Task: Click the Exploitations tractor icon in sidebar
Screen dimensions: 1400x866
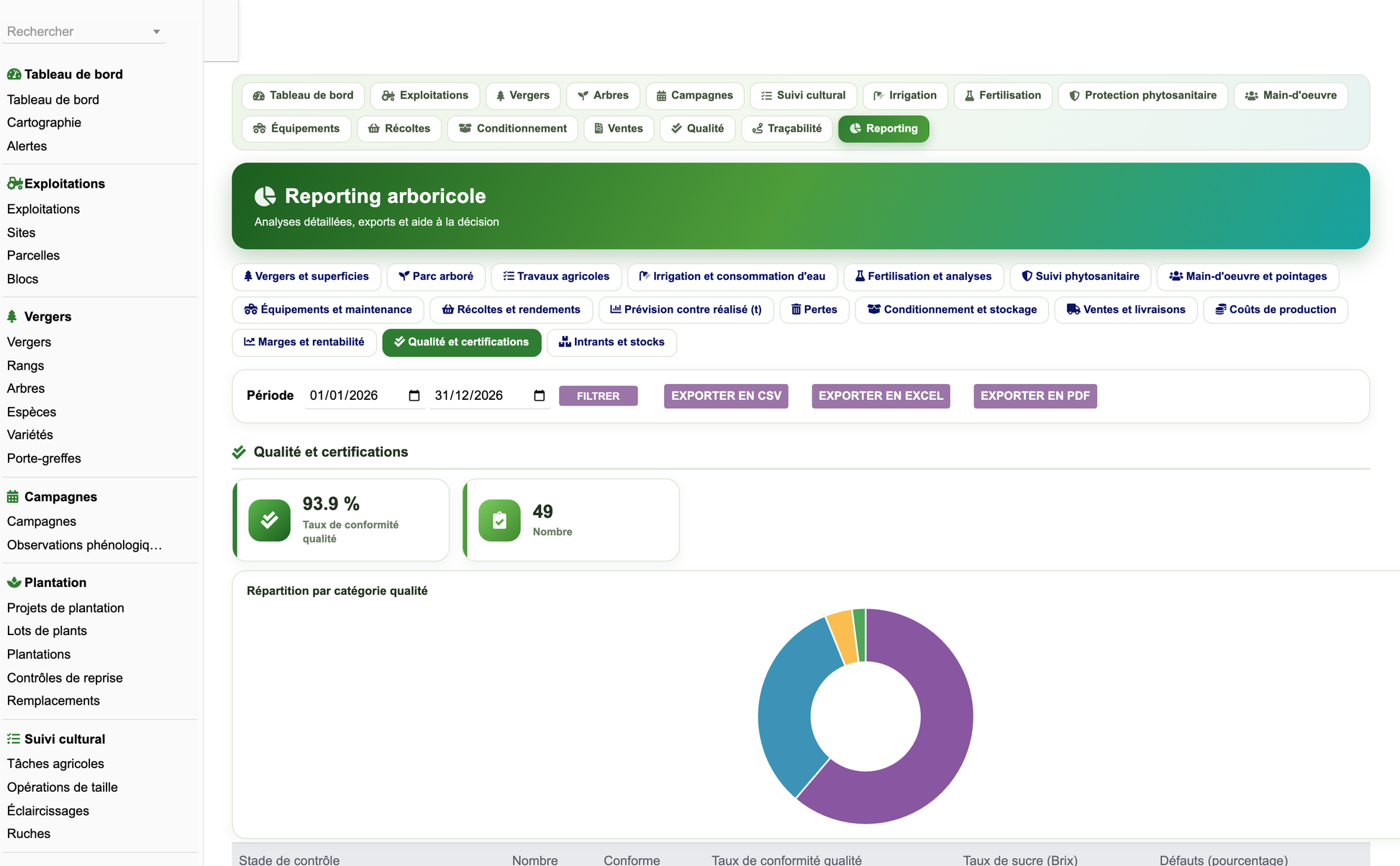Action: pos(14,183)
